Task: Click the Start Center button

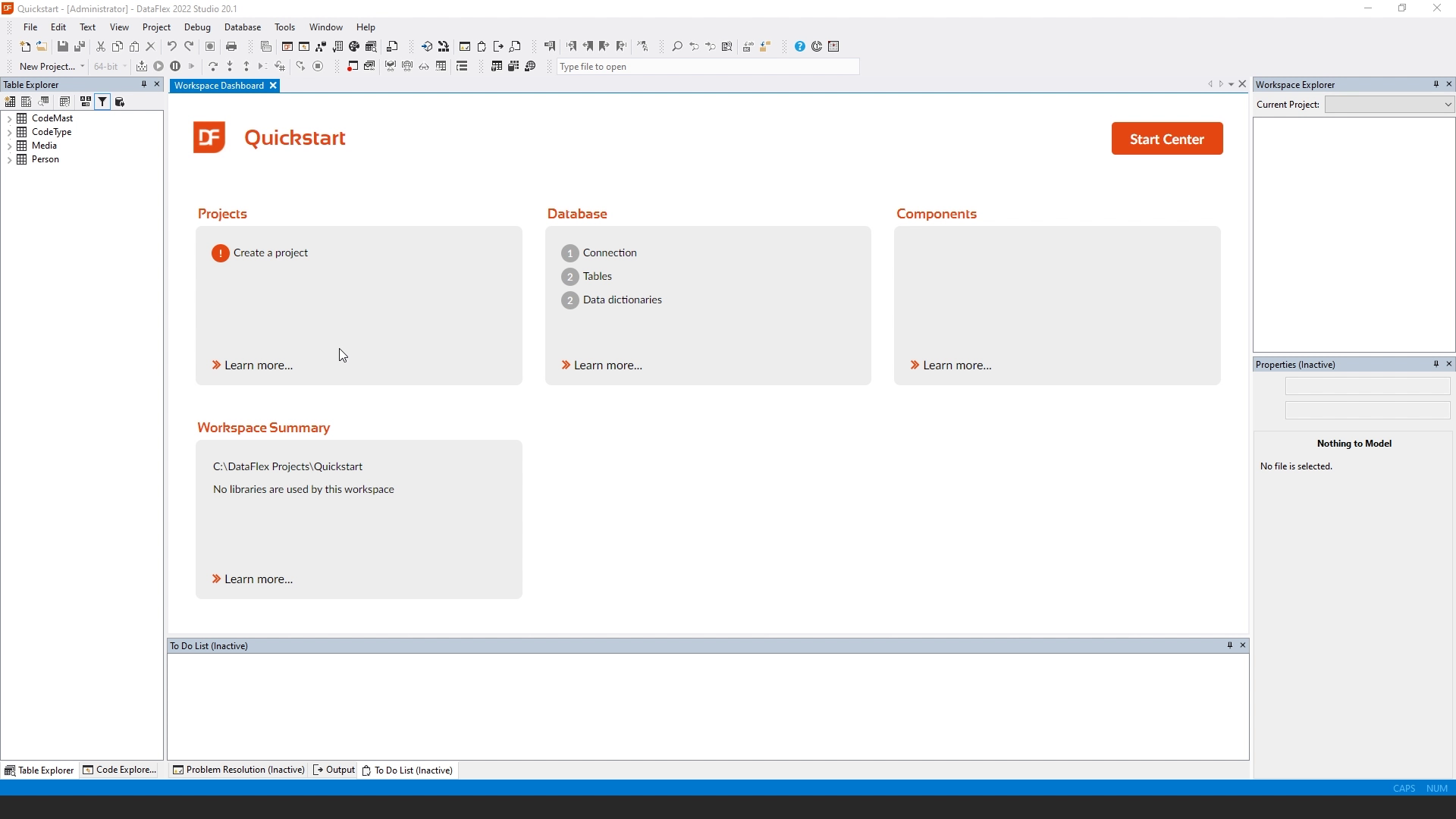Action: coord(1166,139)
